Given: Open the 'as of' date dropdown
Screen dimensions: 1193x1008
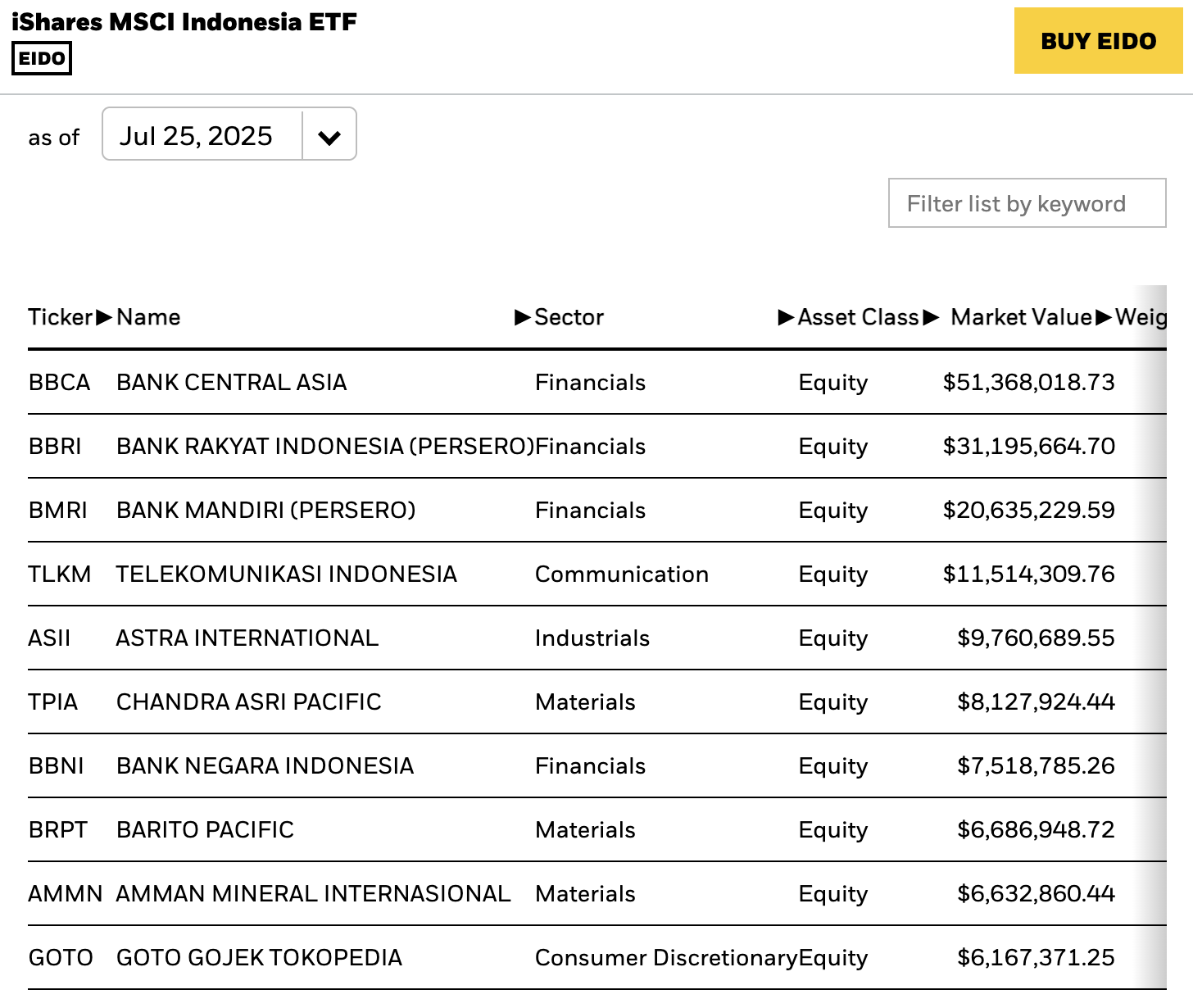Looking at the screenshot, I should [x=229, y=134].
